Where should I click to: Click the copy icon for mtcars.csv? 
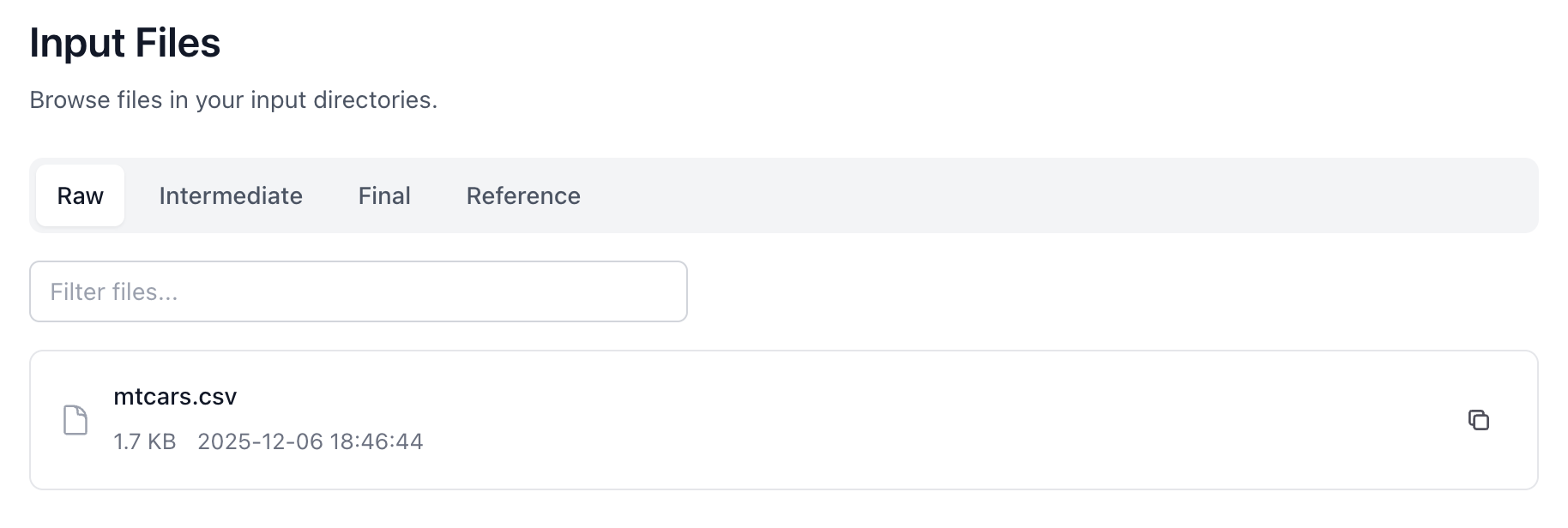point(1478,420)
